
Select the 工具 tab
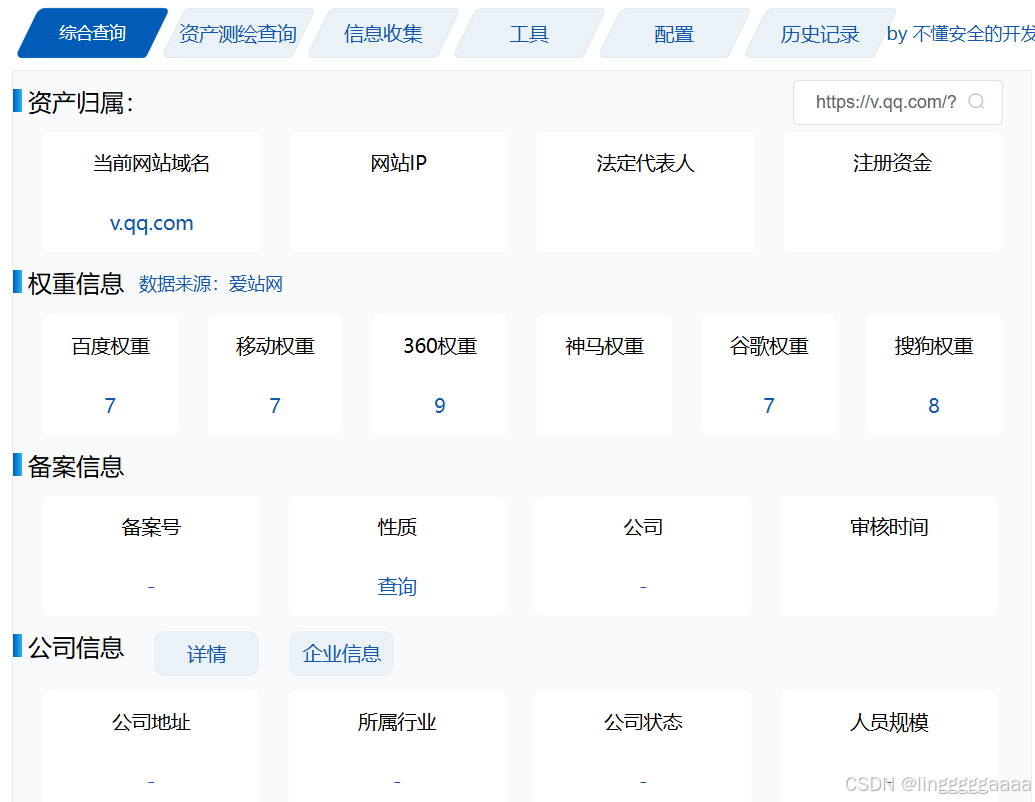[x=529, y=33]
